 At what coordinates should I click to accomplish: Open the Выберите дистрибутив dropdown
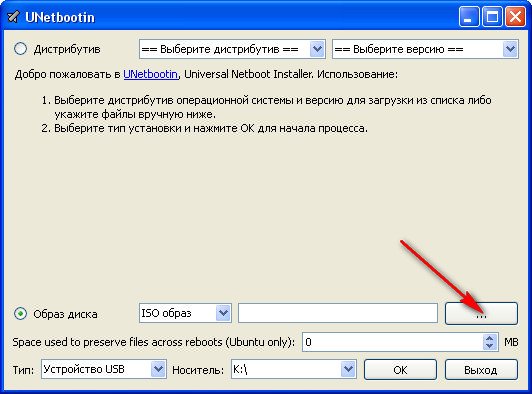(x=232, y=49)
